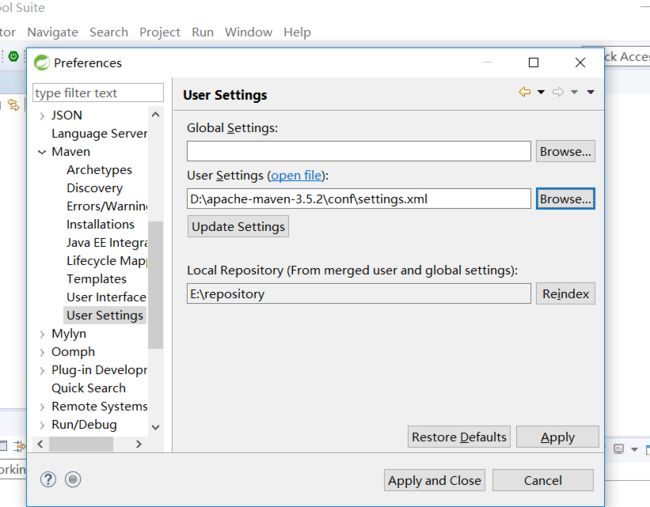Click Restore Defaults button
The width and height of the screenshot is (650, 507).
459,437
